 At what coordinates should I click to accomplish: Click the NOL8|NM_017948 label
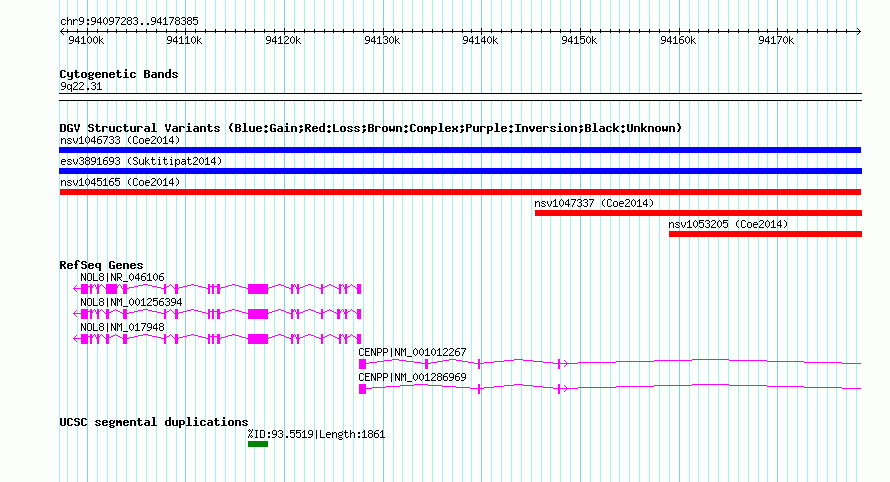(x=122, y=327)
